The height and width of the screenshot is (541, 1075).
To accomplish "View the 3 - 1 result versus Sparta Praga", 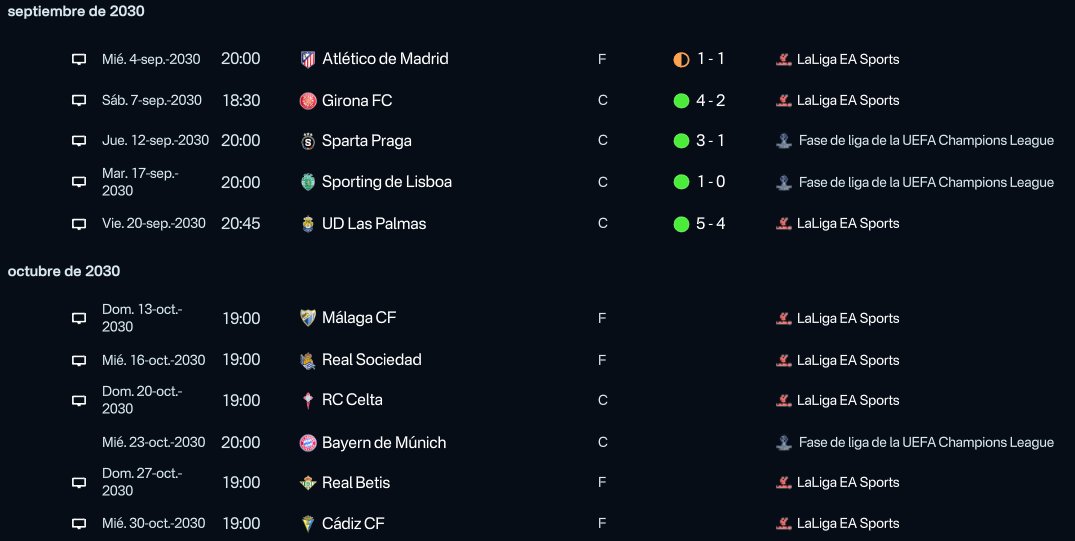I will point(710,140).
